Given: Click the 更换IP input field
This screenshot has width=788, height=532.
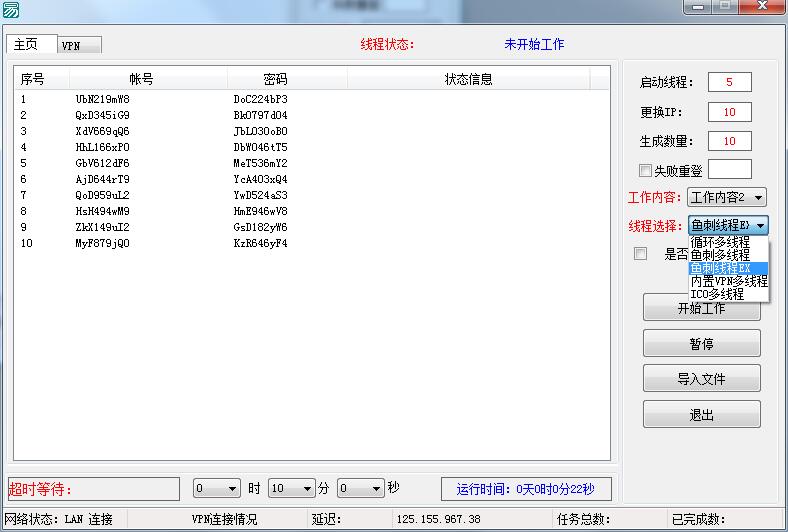Looking at the screenshot, I should pyautogui.click(x=729, y=112).
